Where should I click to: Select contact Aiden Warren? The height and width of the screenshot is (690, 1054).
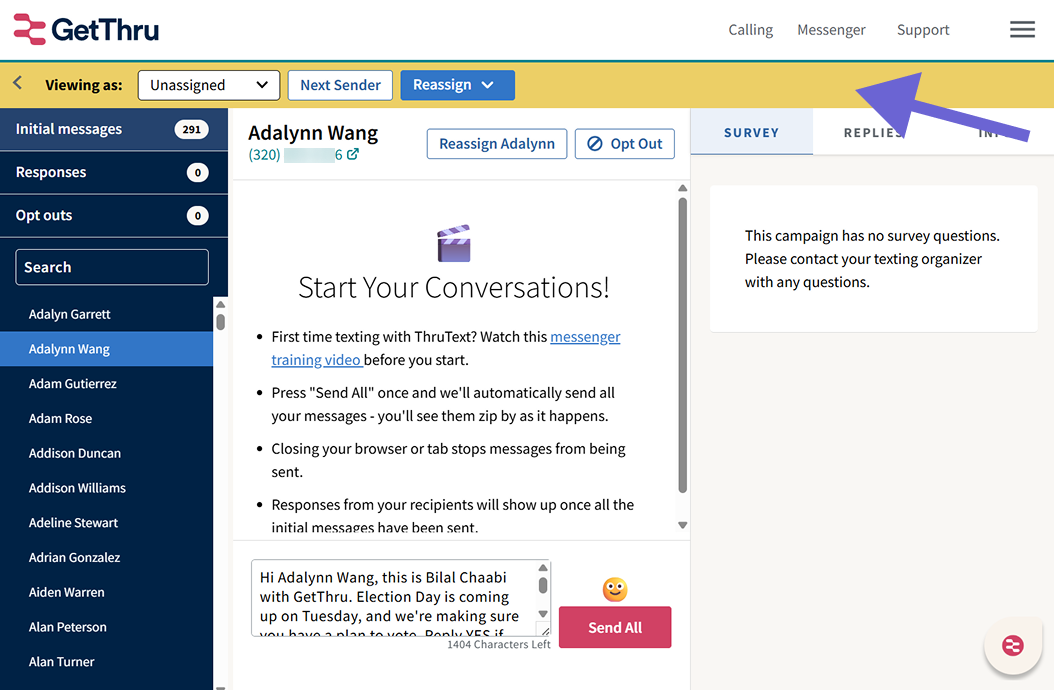click(106, 592)
